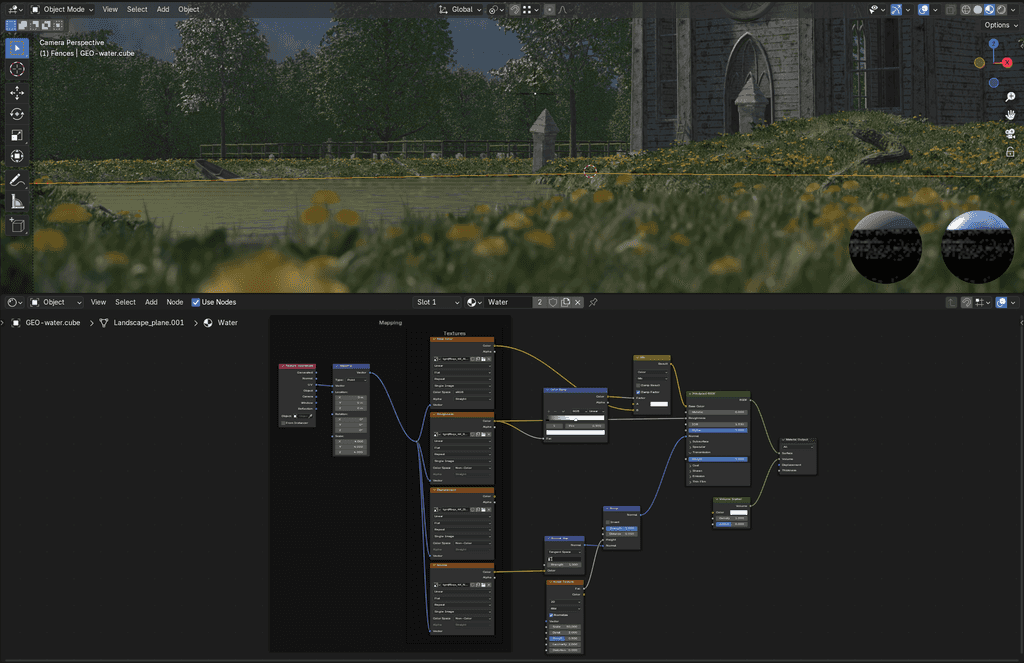Select the Measure tool
The width and height of the screenshot is (1024, 663).
pyautogui.click(x=16, y=200)
